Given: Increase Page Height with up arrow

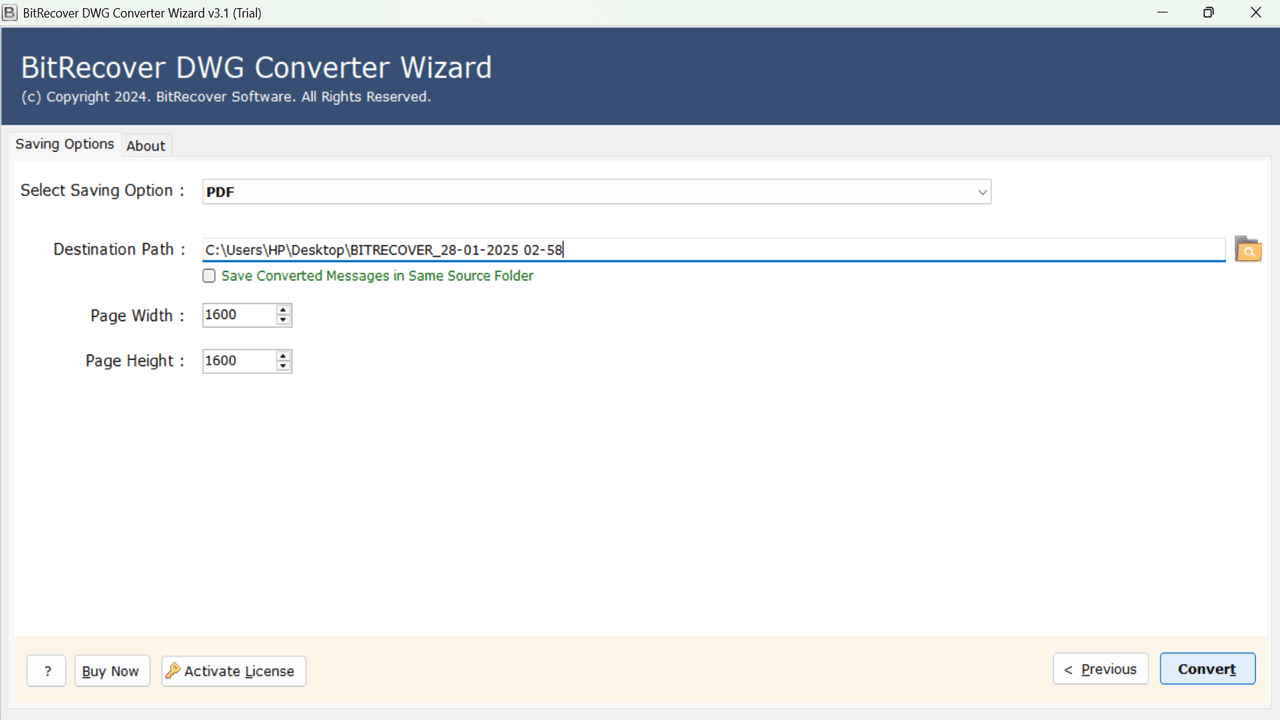Looking at the screenshot, I should (x=284, y=355).
